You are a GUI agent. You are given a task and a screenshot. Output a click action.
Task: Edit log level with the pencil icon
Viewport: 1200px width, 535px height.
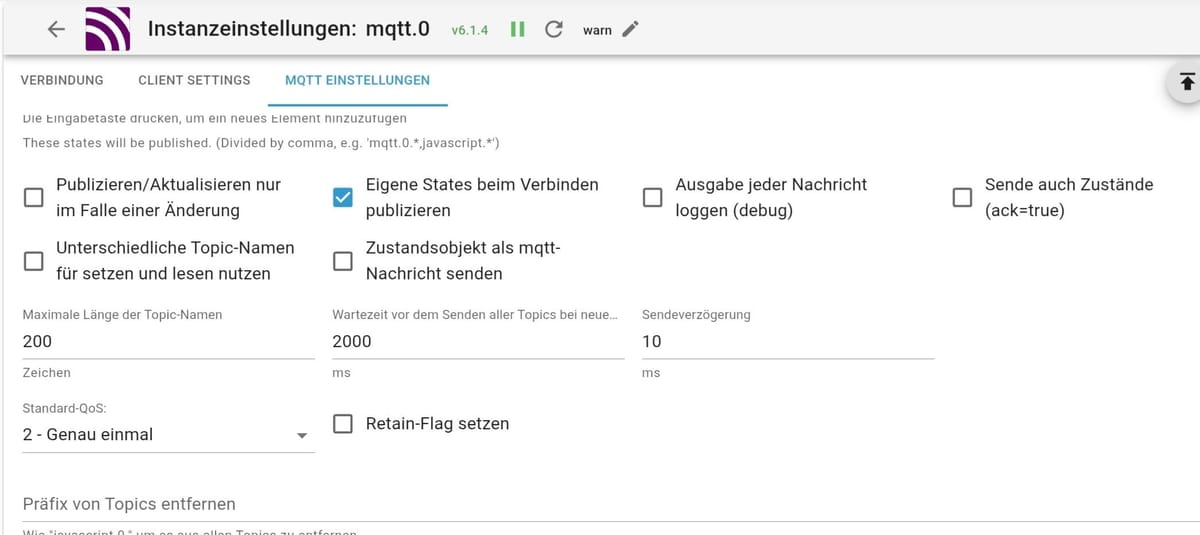630,29
